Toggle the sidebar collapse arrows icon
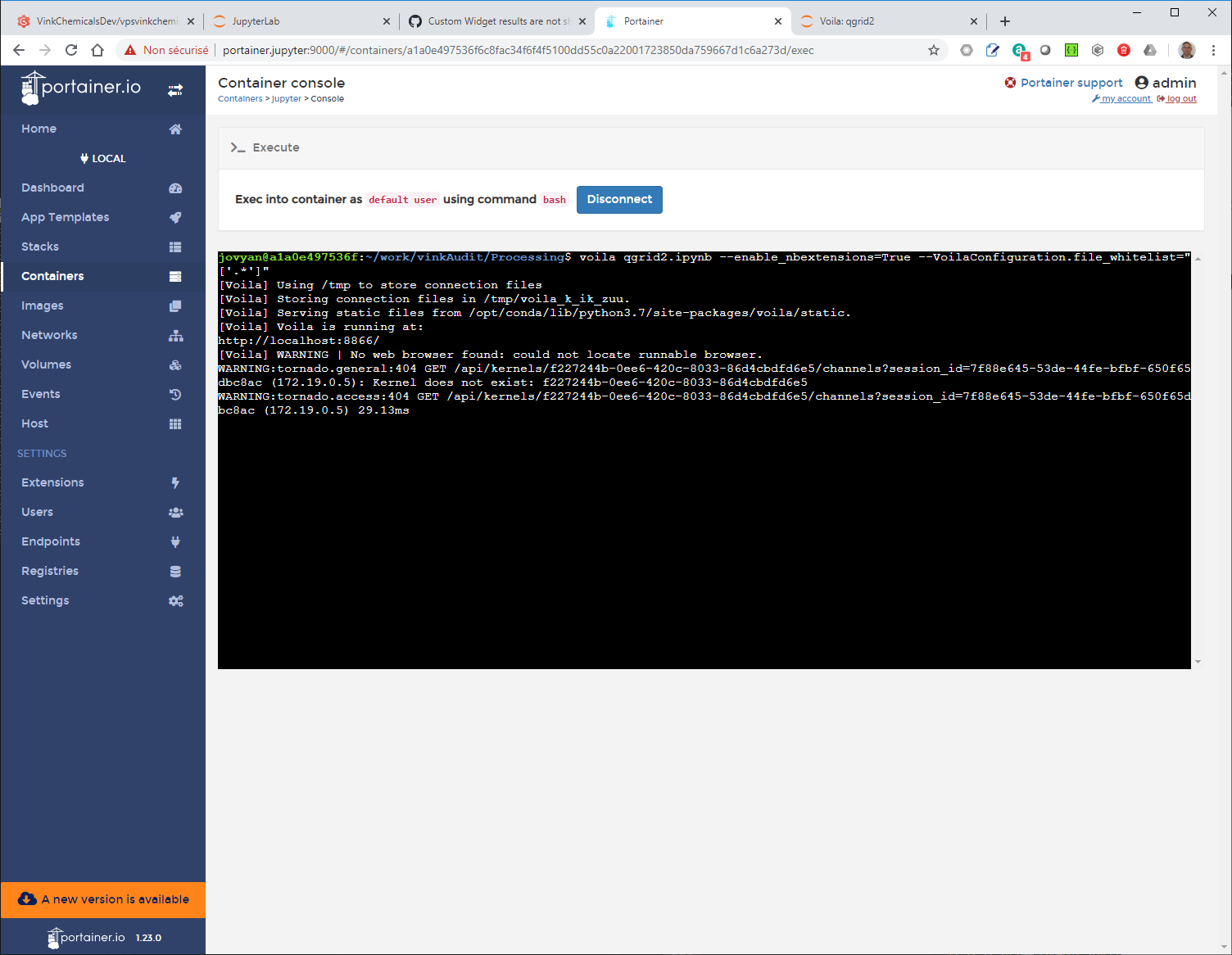This screenshot has height=955, width=1232. [175, 90]
